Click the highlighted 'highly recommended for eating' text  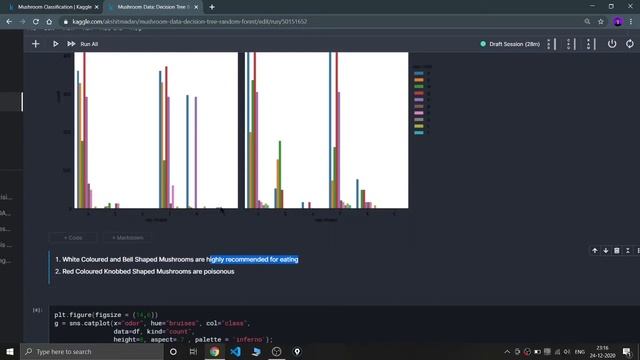coord(253,260)
